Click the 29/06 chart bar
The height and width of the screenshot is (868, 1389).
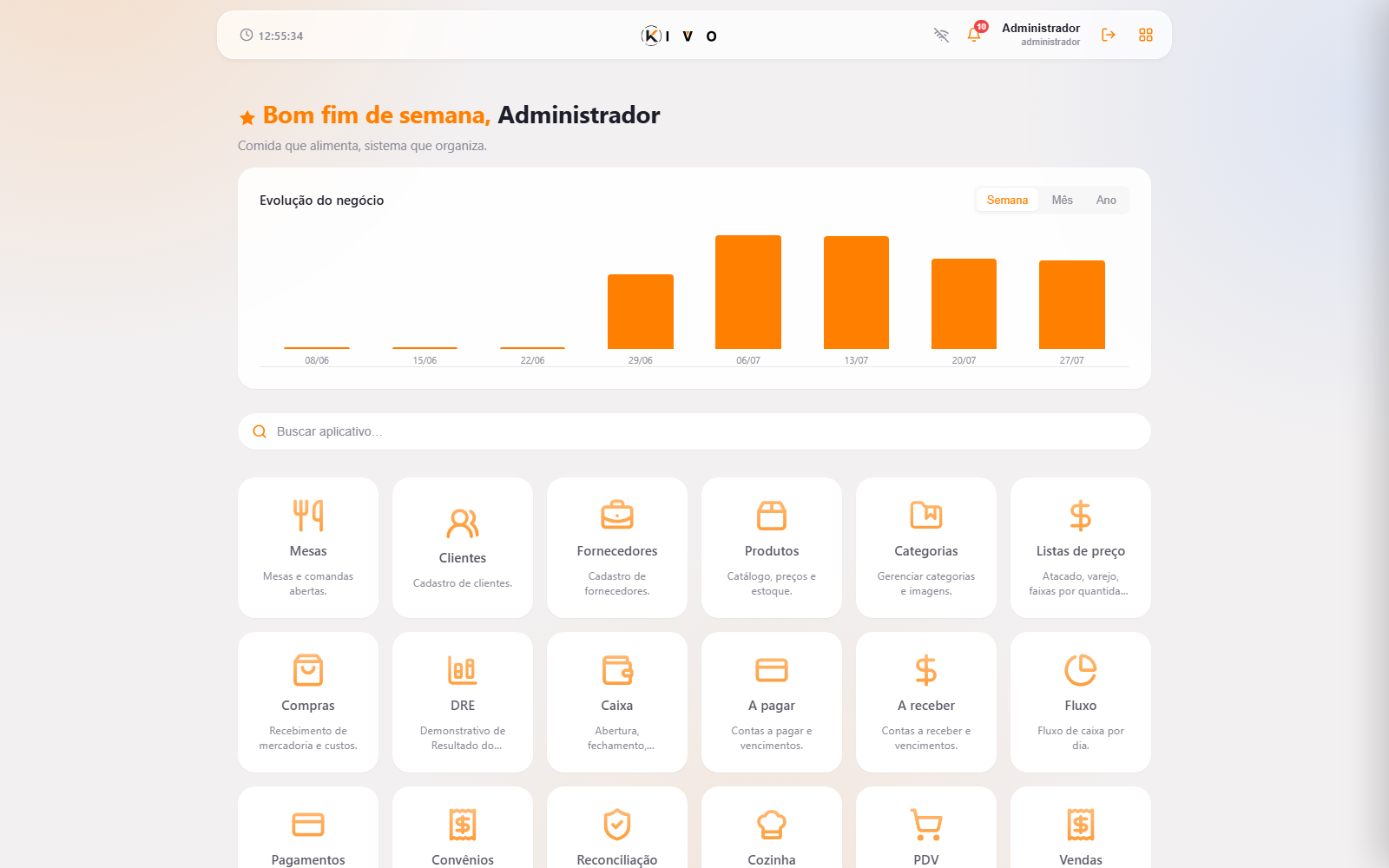pos(641,312)
